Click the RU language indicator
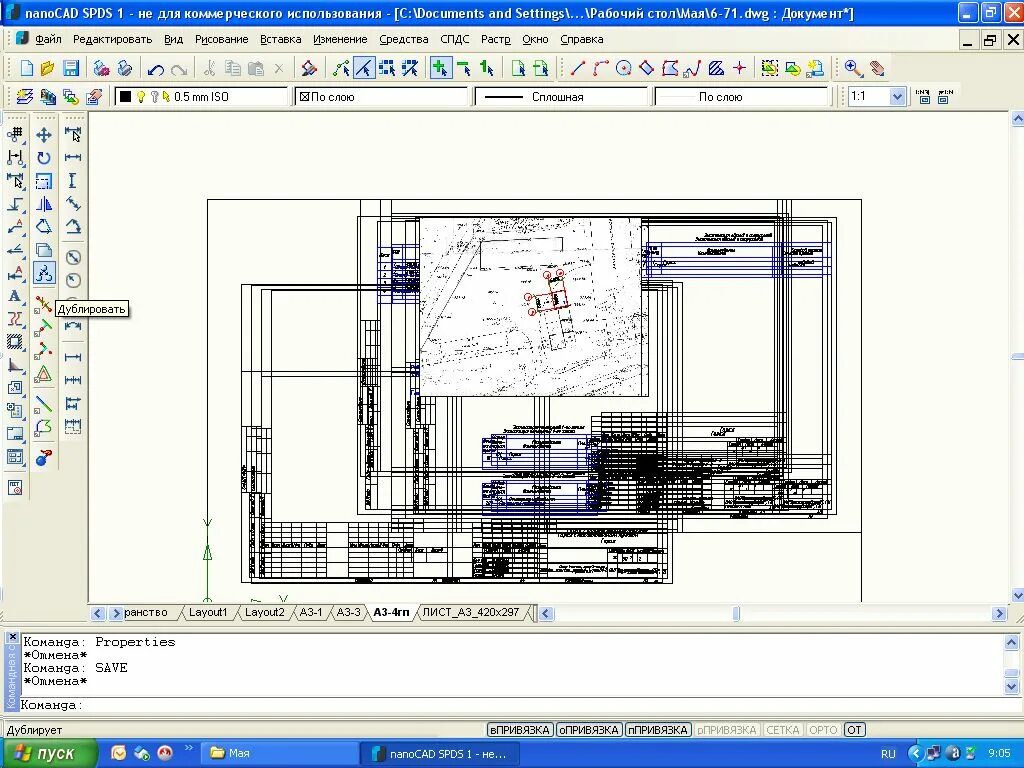 [888, 754]
